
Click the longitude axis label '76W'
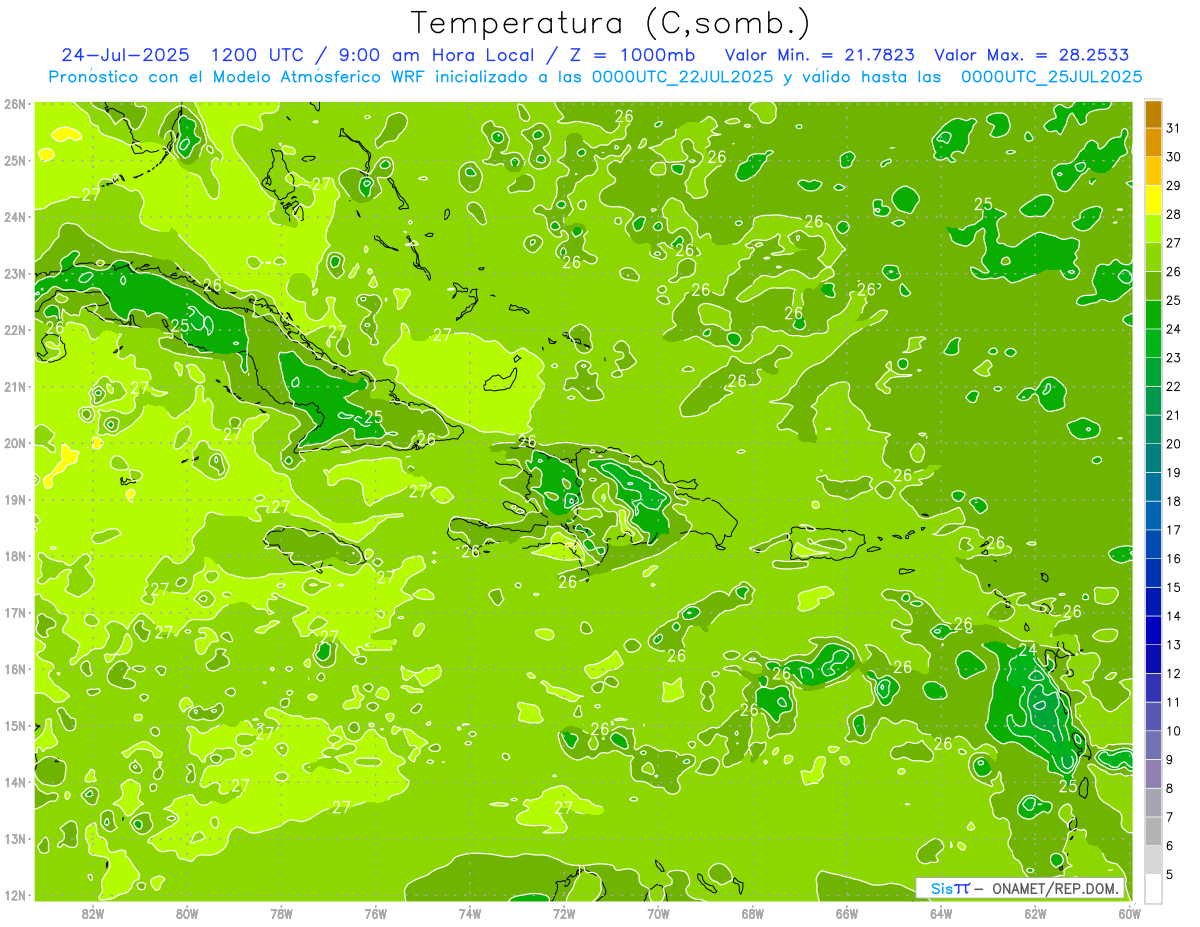375,913
